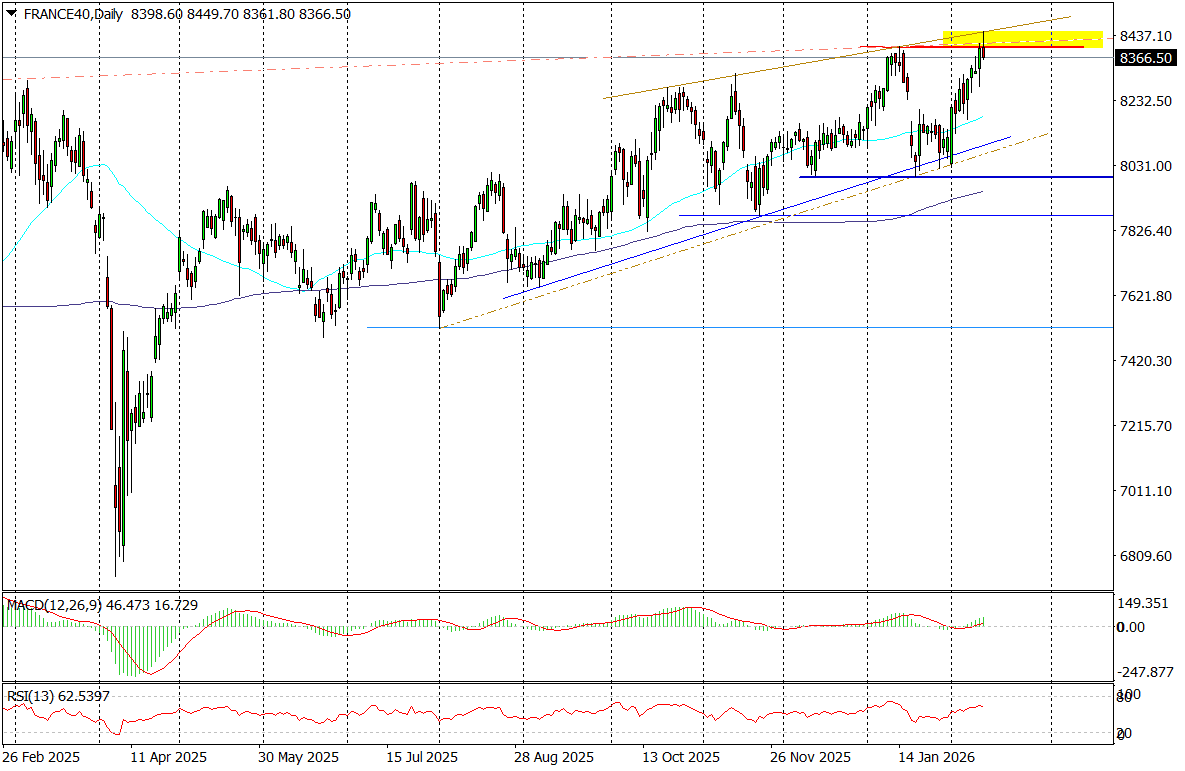Image resolution: width=1185 pixels, height=771 pixels.
Task: Click the current price label 8366.50
Action: click(1146, 59)
